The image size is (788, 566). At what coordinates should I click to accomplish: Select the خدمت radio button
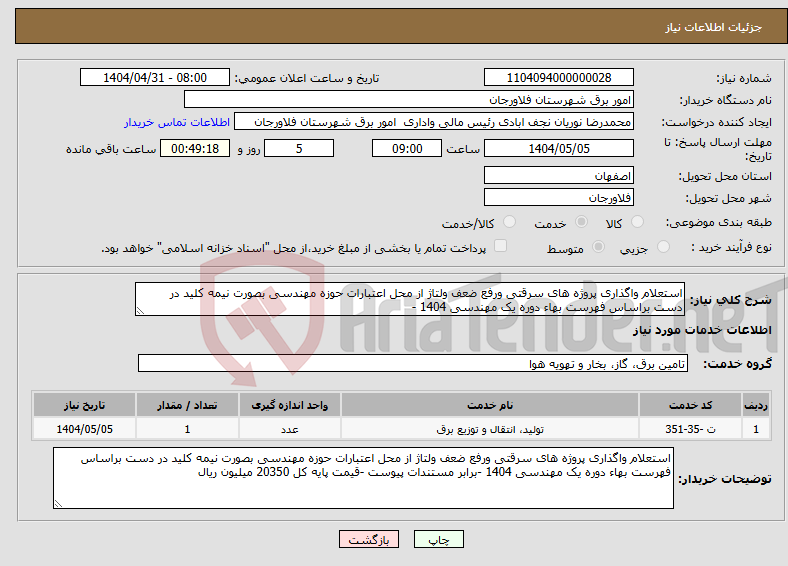[x=581, y=222]
